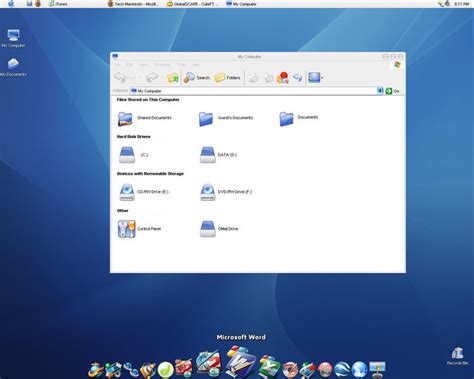Viewport: 474px width, 379px height.
Task: Open the View menu
Action: pyautogui.click(x=143, y=65)
